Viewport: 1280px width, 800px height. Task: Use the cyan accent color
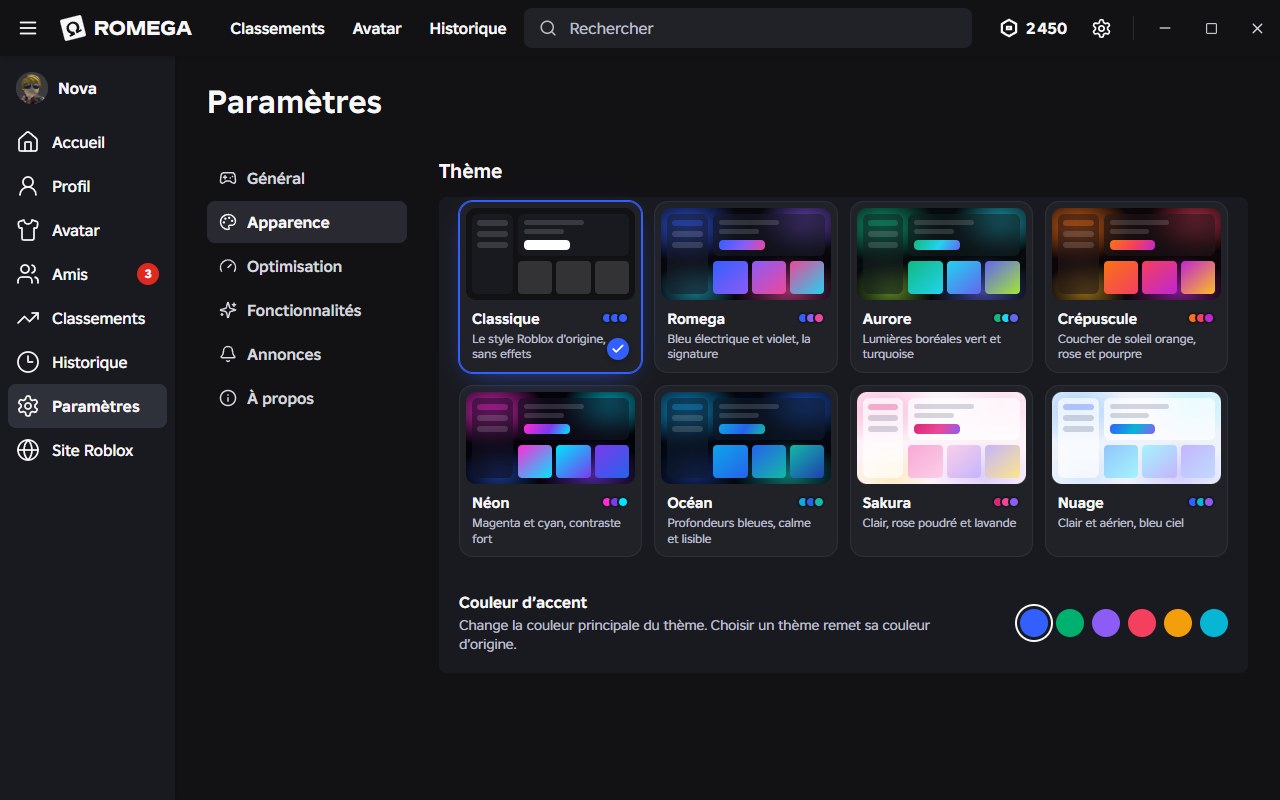(1214, 623)
